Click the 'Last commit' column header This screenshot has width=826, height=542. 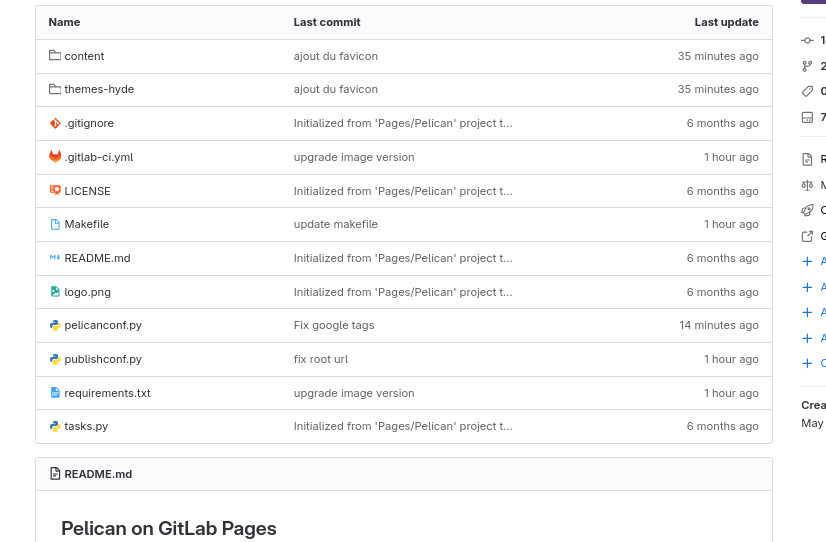click(327, 22)
